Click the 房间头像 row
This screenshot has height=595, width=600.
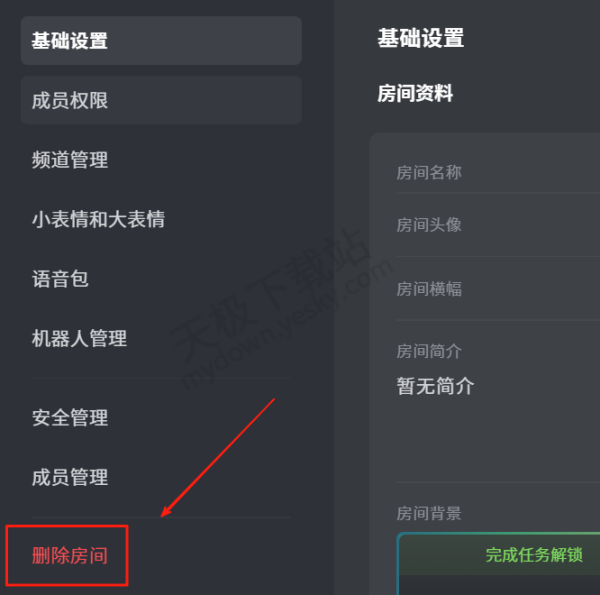click(498, 225)
